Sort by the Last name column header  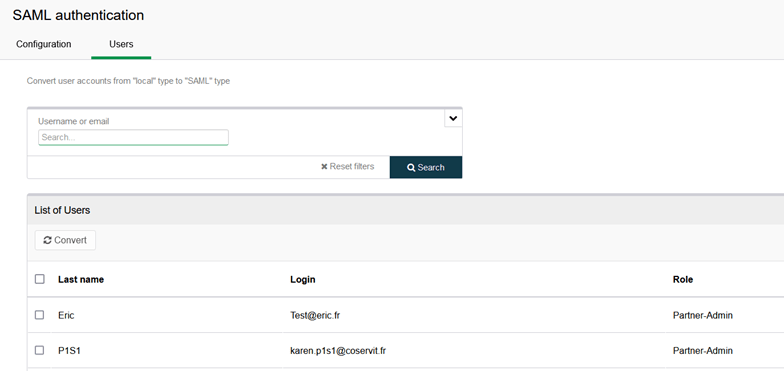coord(81,280)
